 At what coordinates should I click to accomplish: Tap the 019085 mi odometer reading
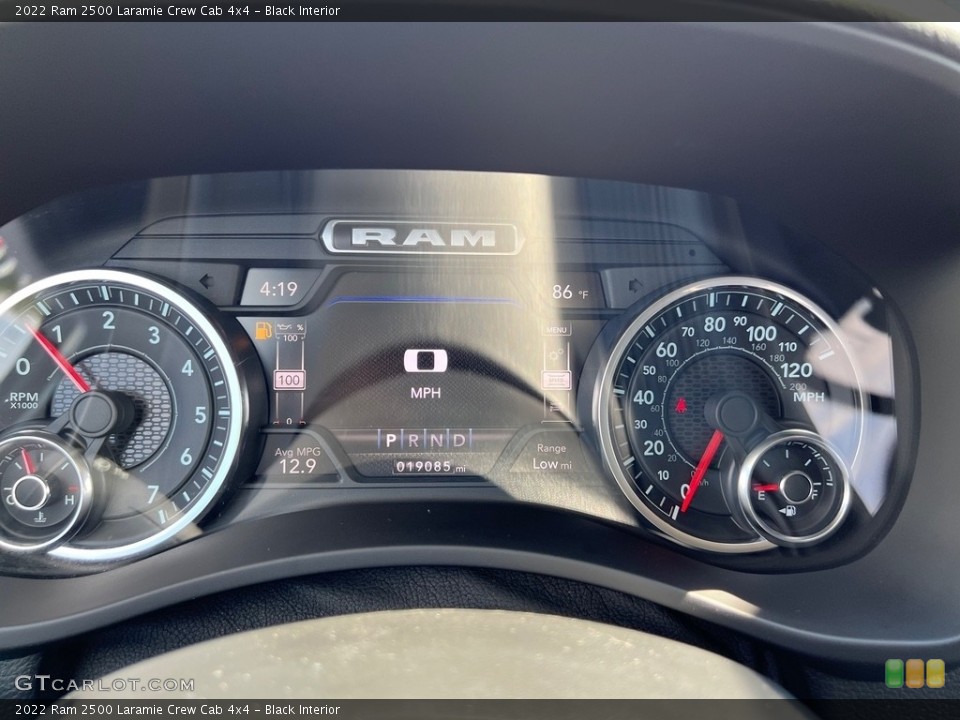pyautogui.click(x=430, y=467)
